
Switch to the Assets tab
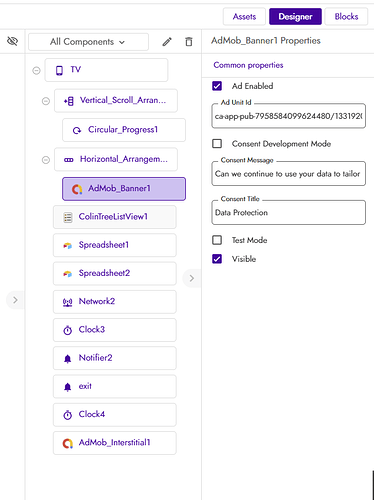[244, 16]
